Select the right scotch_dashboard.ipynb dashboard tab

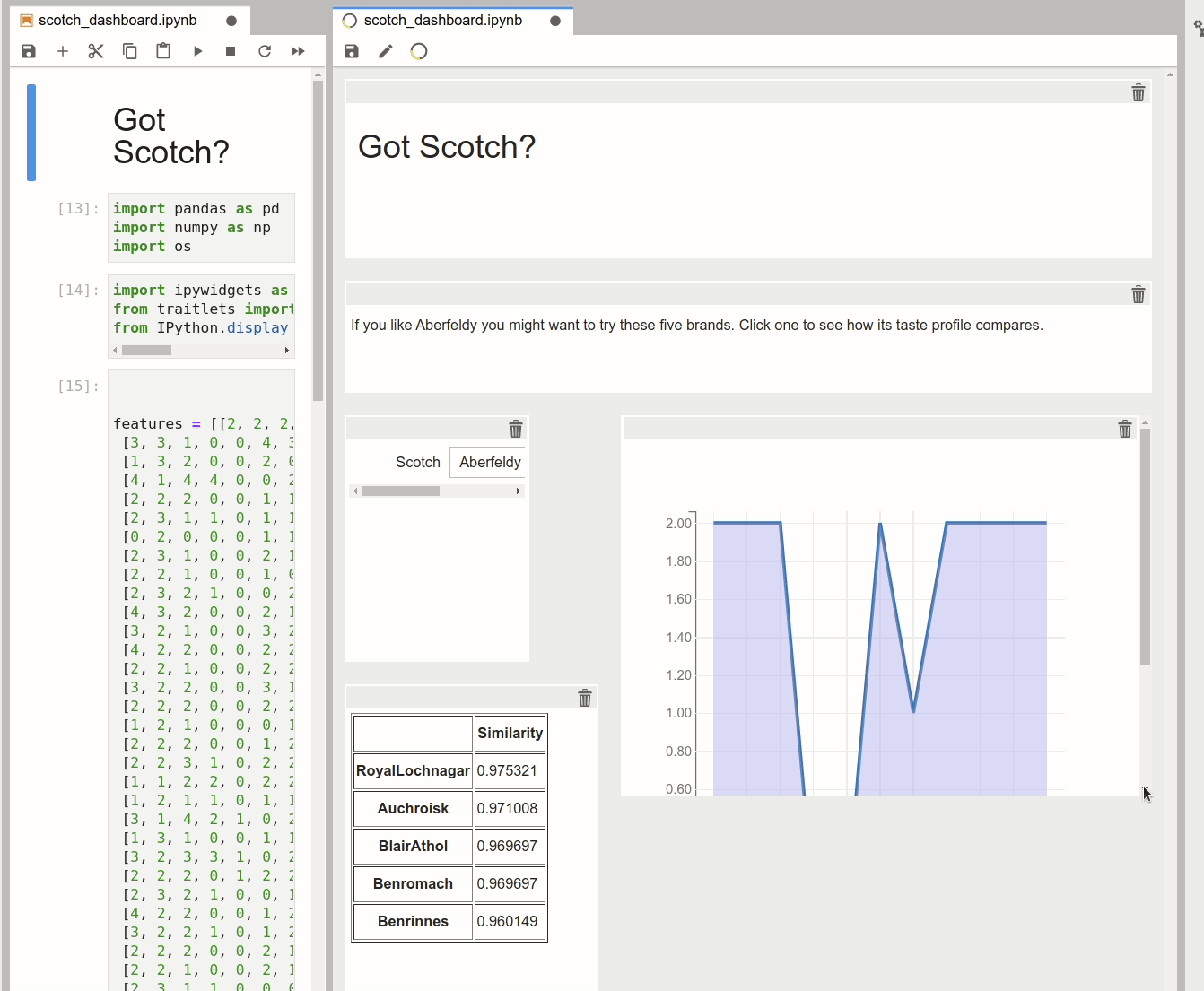(x=440, y=19)
